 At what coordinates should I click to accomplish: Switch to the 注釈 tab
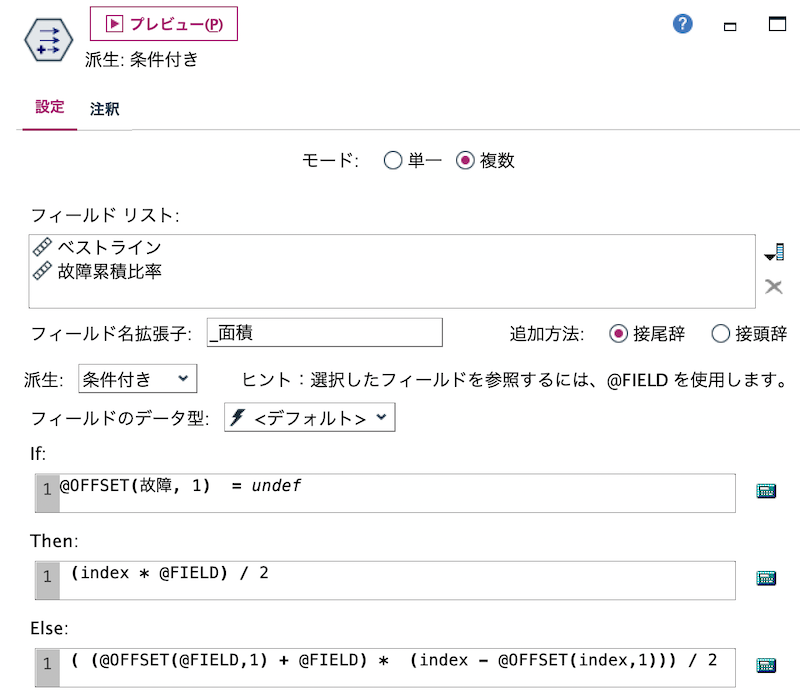[x=105, y=108]
